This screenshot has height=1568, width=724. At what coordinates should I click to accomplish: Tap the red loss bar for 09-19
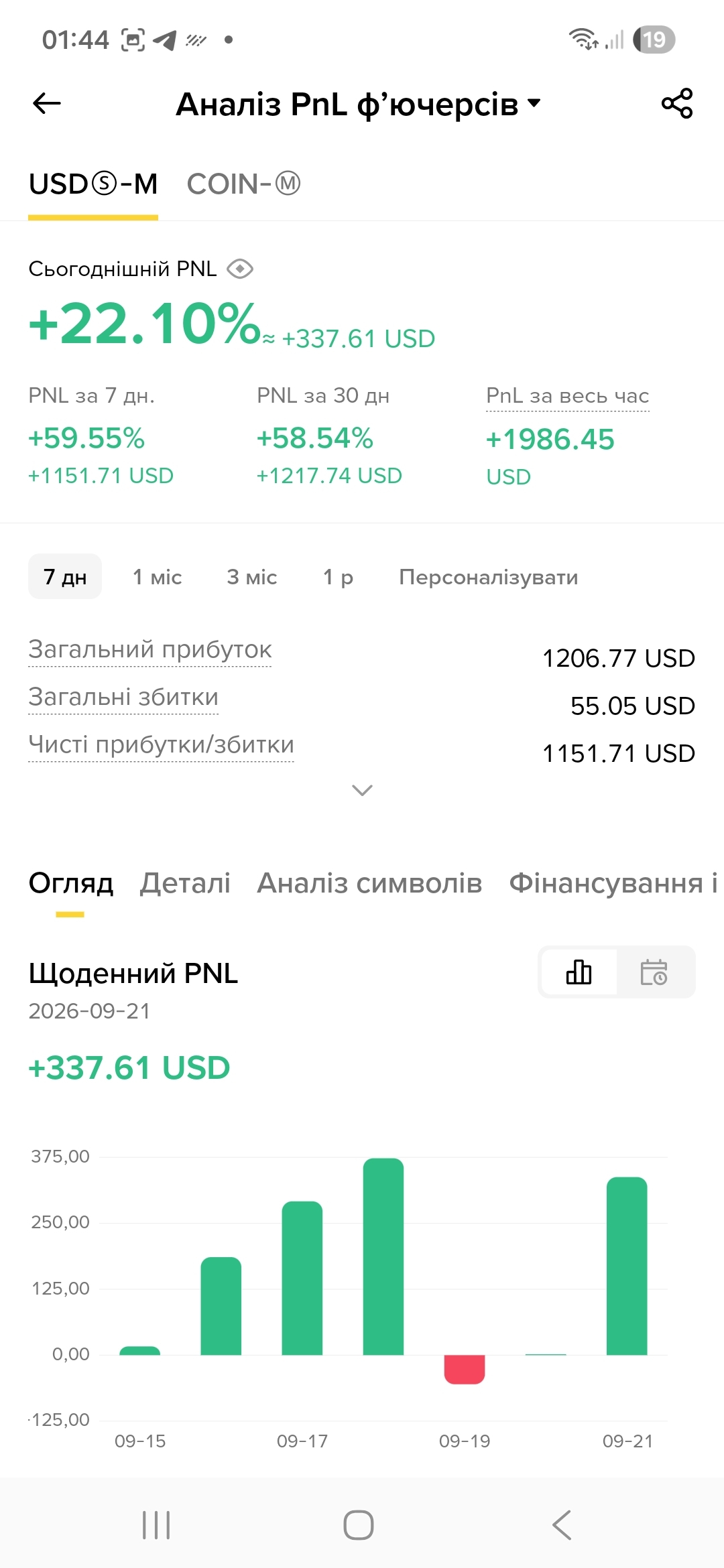(x=465, y=1369)
